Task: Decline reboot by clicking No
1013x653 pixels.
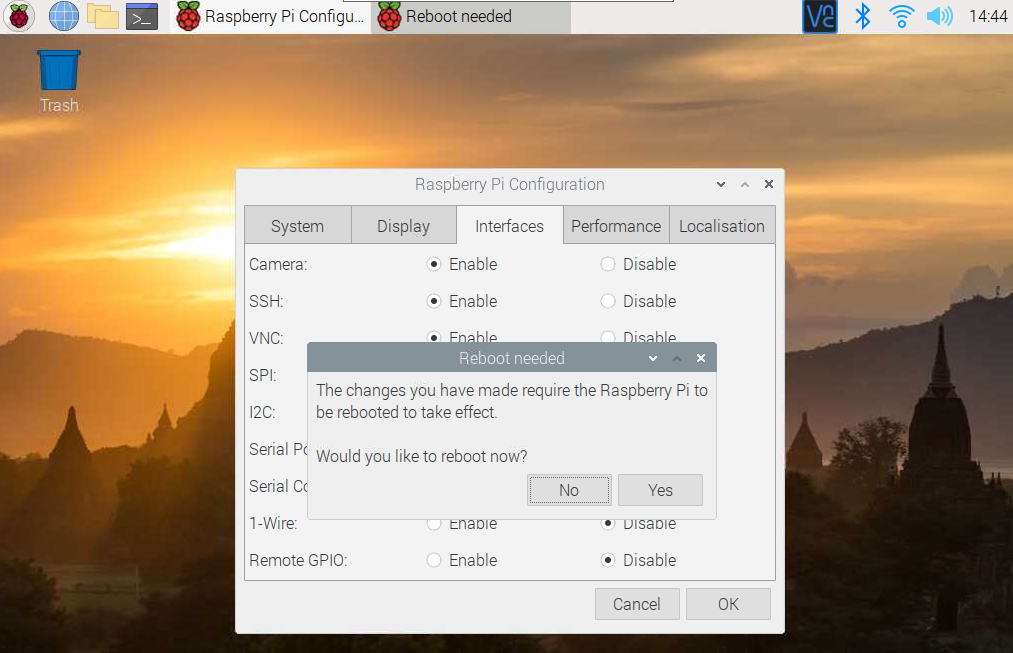Action: (568, 490)
